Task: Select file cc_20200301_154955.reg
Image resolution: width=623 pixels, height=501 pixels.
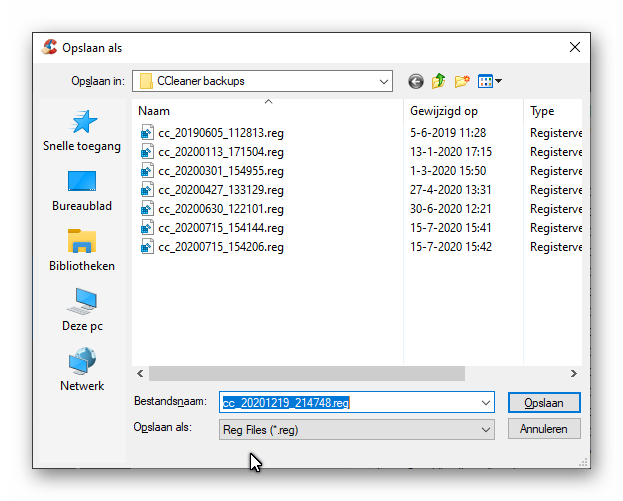Action: [x=221, y=171]
